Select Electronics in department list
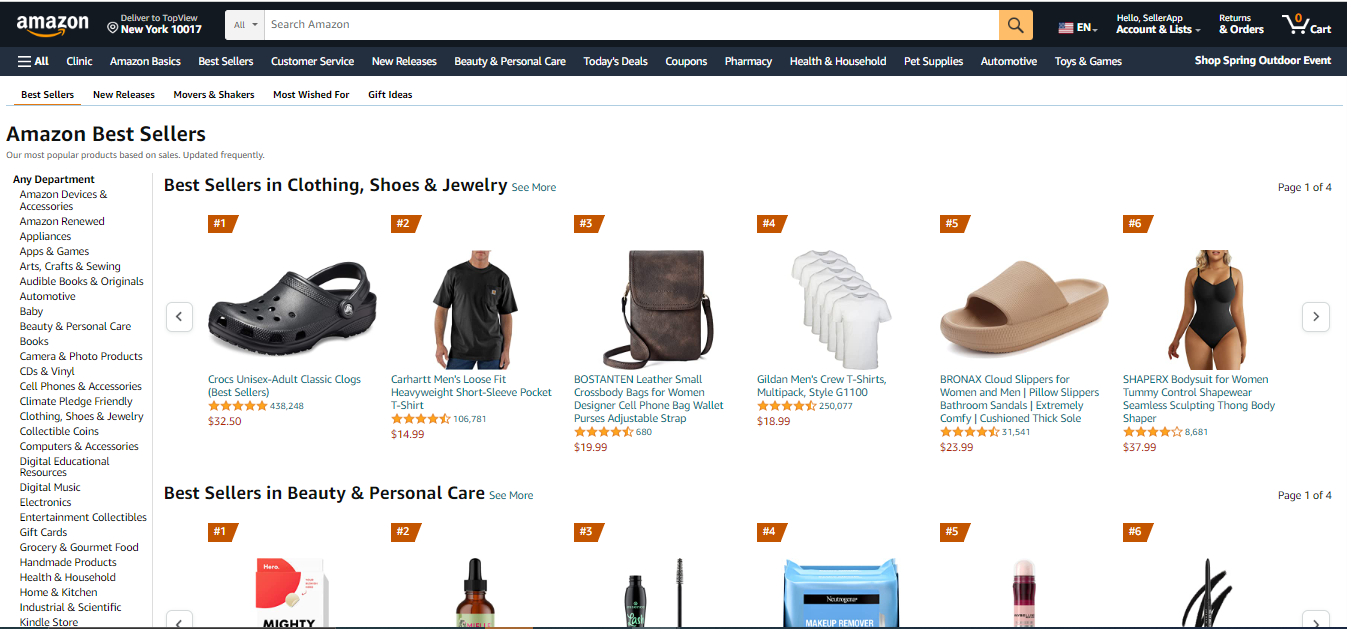The width and height of the screenshot is (1347, 629). tap(46, 502)
